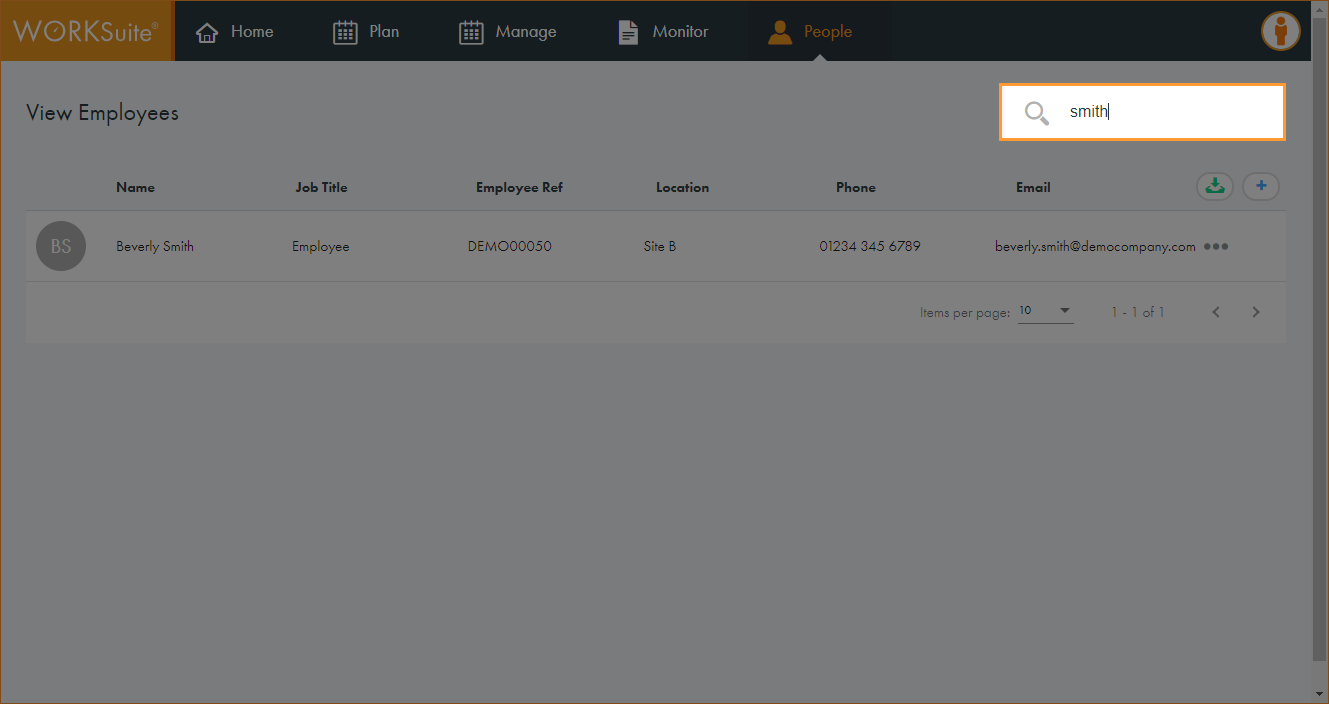Go to the next page arrow
Image resolution: width=1329 pixels, height=704 pixels.
pos(1256,312)
